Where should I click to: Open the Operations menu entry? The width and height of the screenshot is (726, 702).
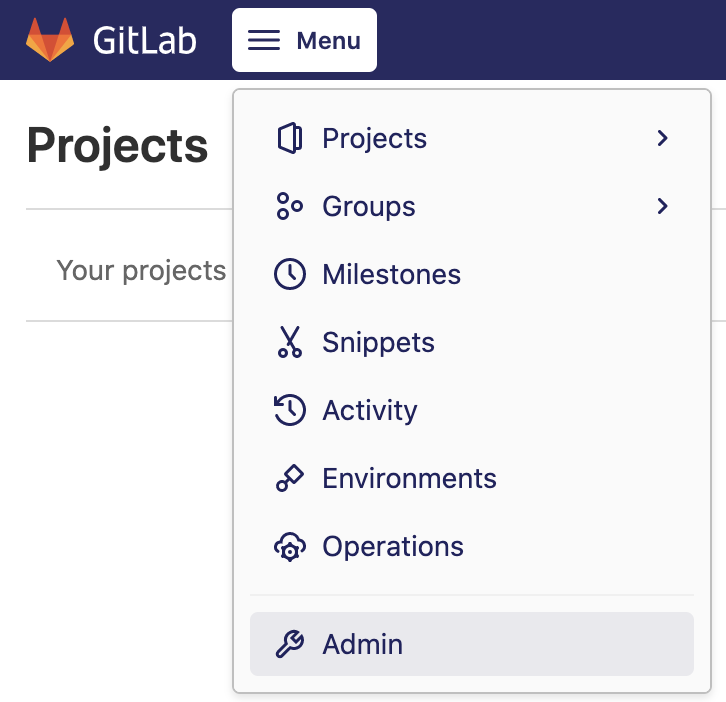[392, 547]
